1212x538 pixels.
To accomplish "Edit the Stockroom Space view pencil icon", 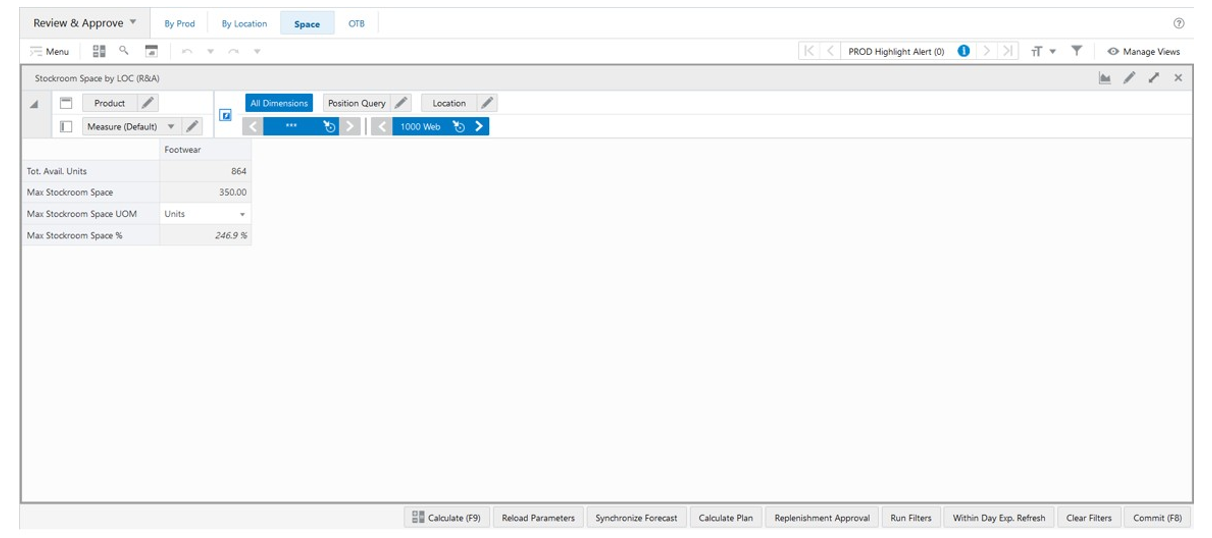I will [x=1129, y=78].
